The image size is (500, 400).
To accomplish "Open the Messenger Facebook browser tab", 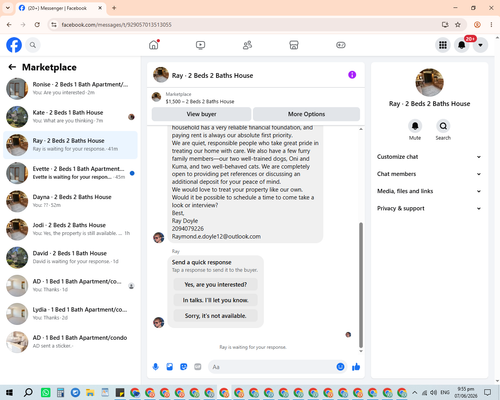I will tap(60, 8).
